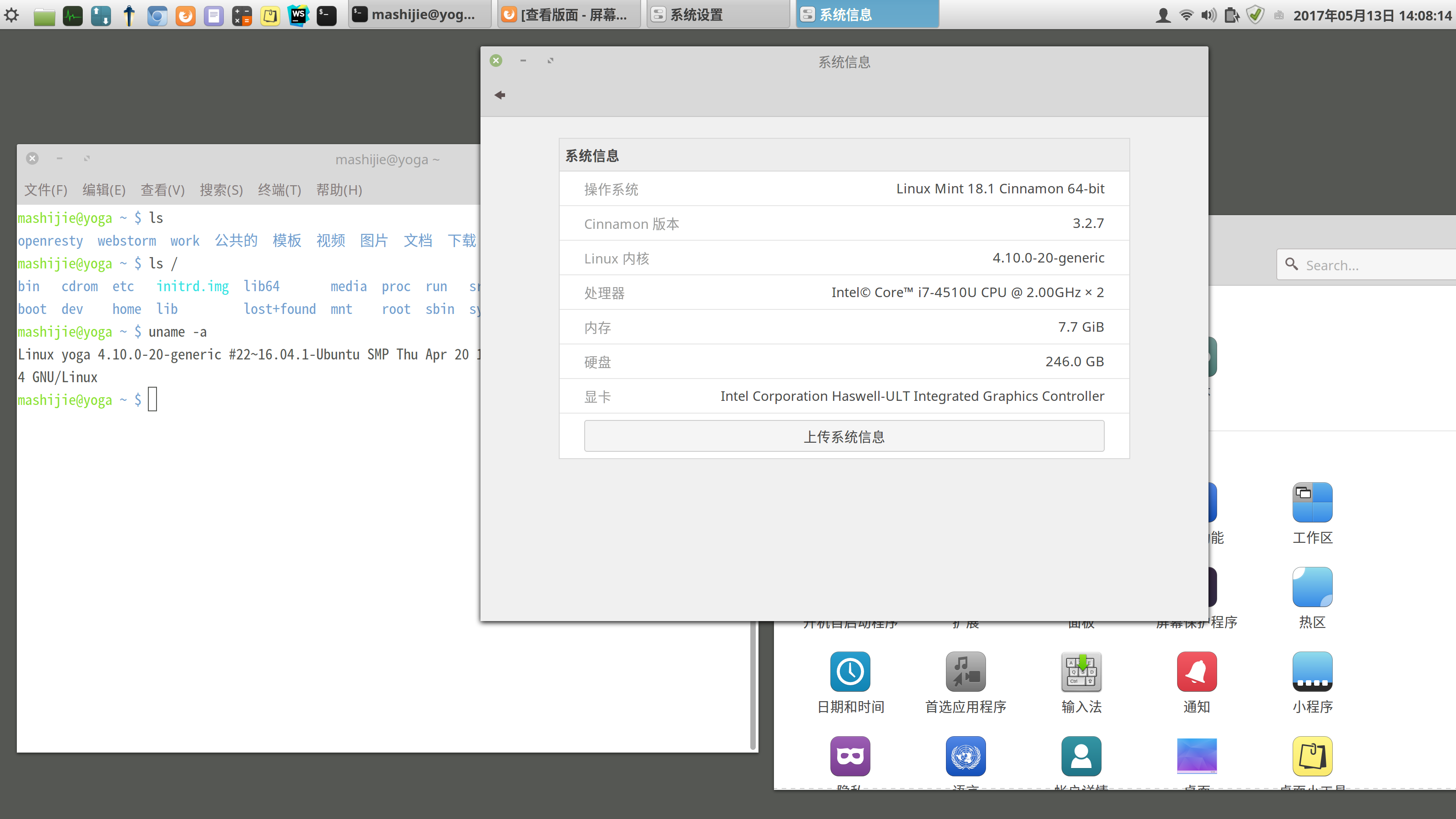Click memory value 7.7 GiB
This screenshot has height=819, width=1456.
1081,327
